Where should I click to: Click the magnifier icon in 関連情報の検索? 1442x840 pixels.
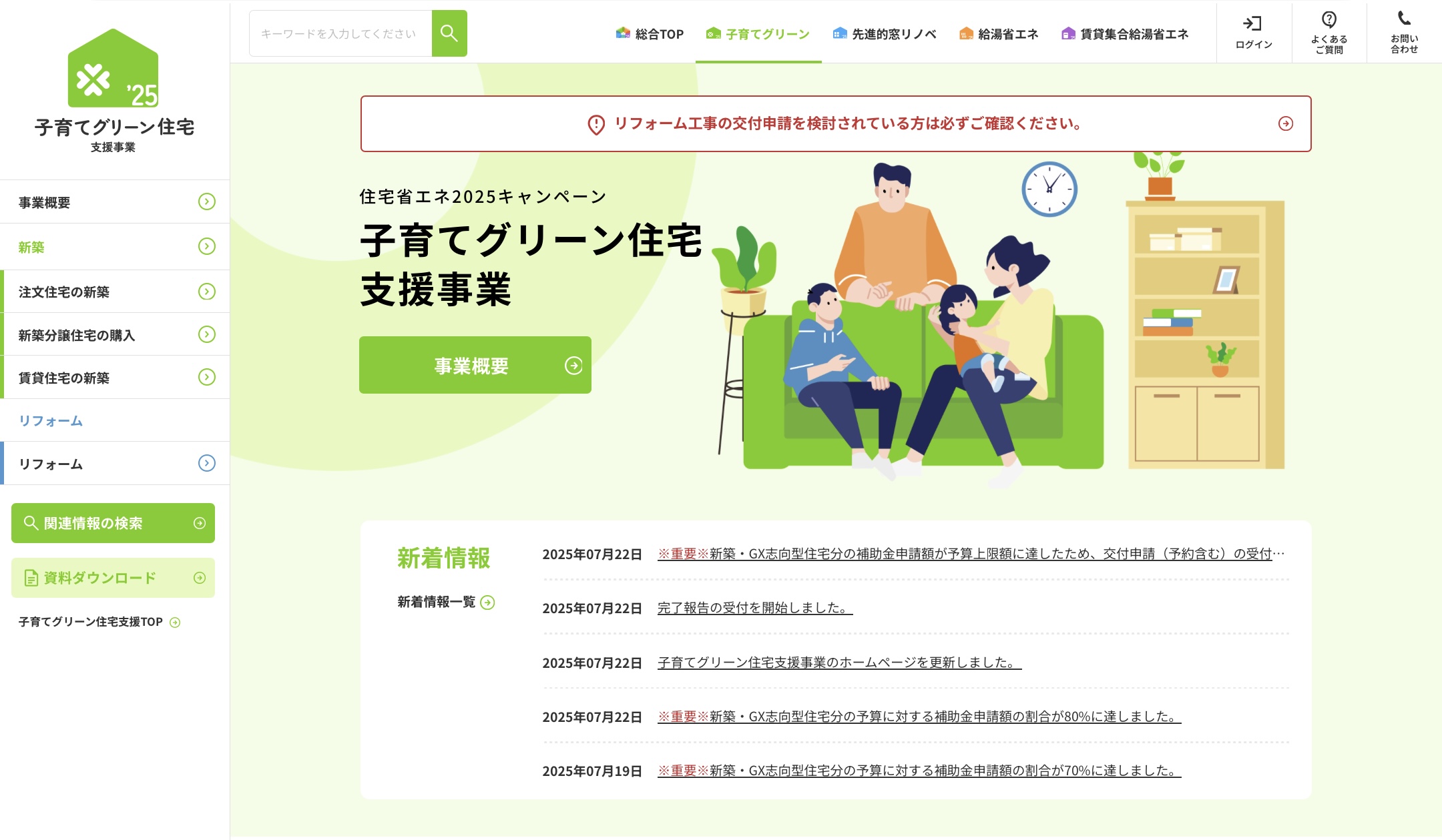pos(31,522)
